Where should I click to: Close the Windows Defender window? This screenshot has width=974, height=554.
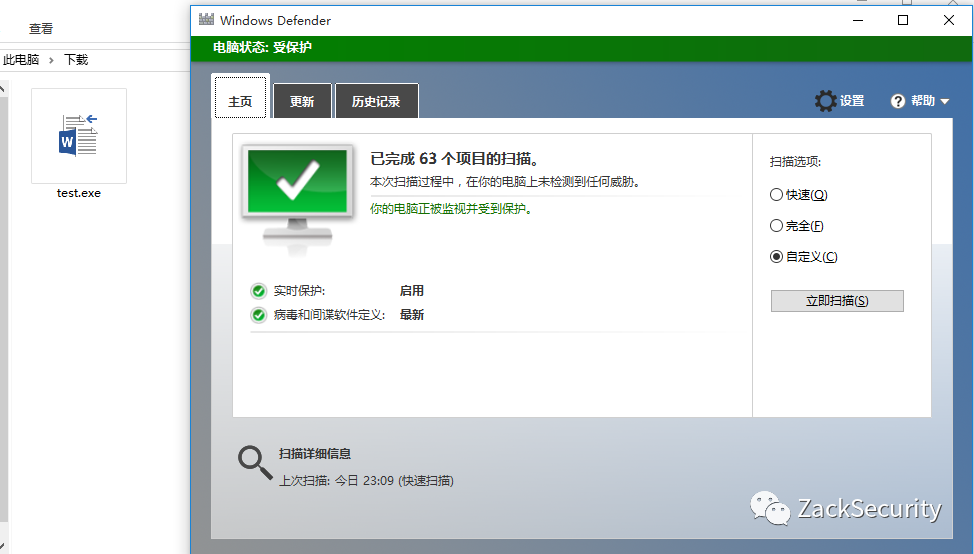coord(949,20)
